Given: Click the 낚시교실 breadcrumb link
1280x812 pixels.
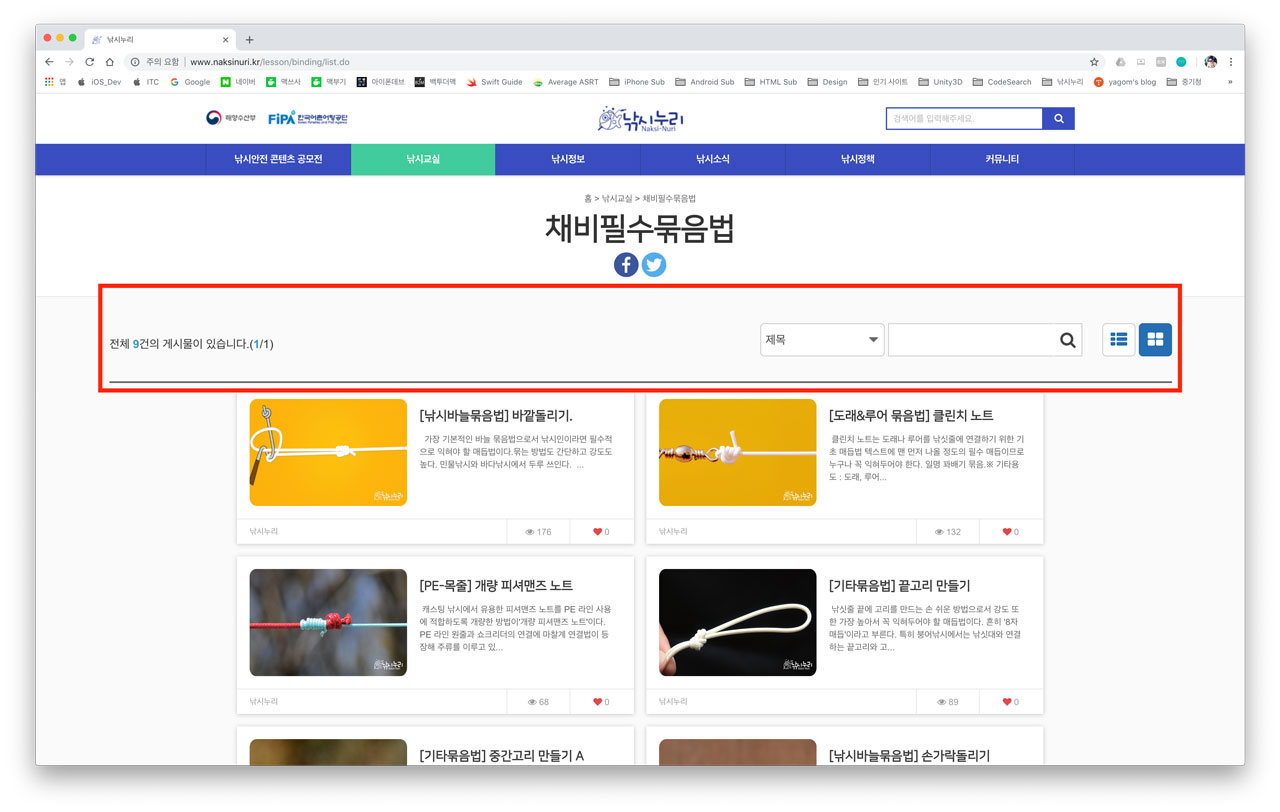Looking at the screenshot, I should [x=619, y=198].
